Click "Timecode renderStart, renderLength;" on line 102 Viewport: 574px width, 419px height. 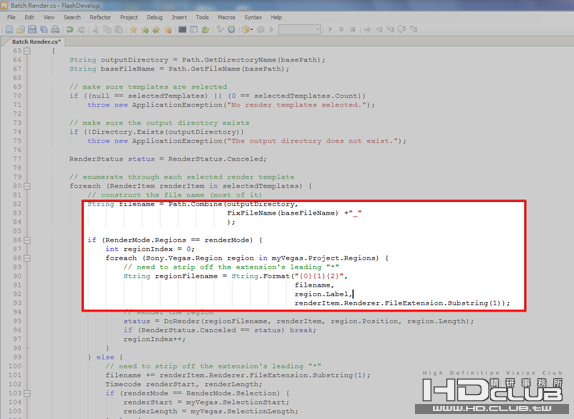click(184, 385)
